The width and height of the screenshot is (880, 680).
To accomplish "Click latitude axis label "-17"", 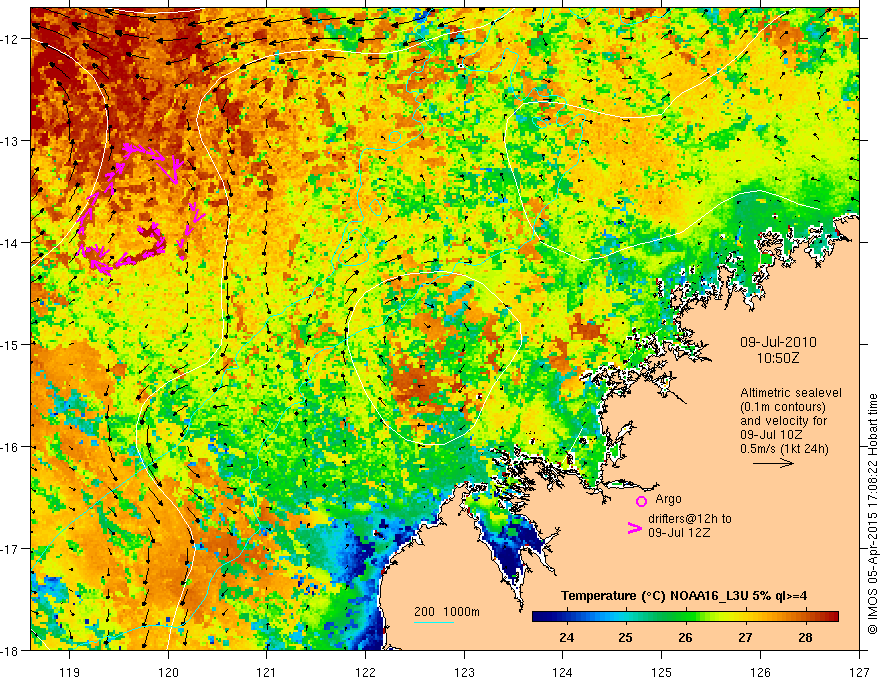I will [x=11, y=549].
